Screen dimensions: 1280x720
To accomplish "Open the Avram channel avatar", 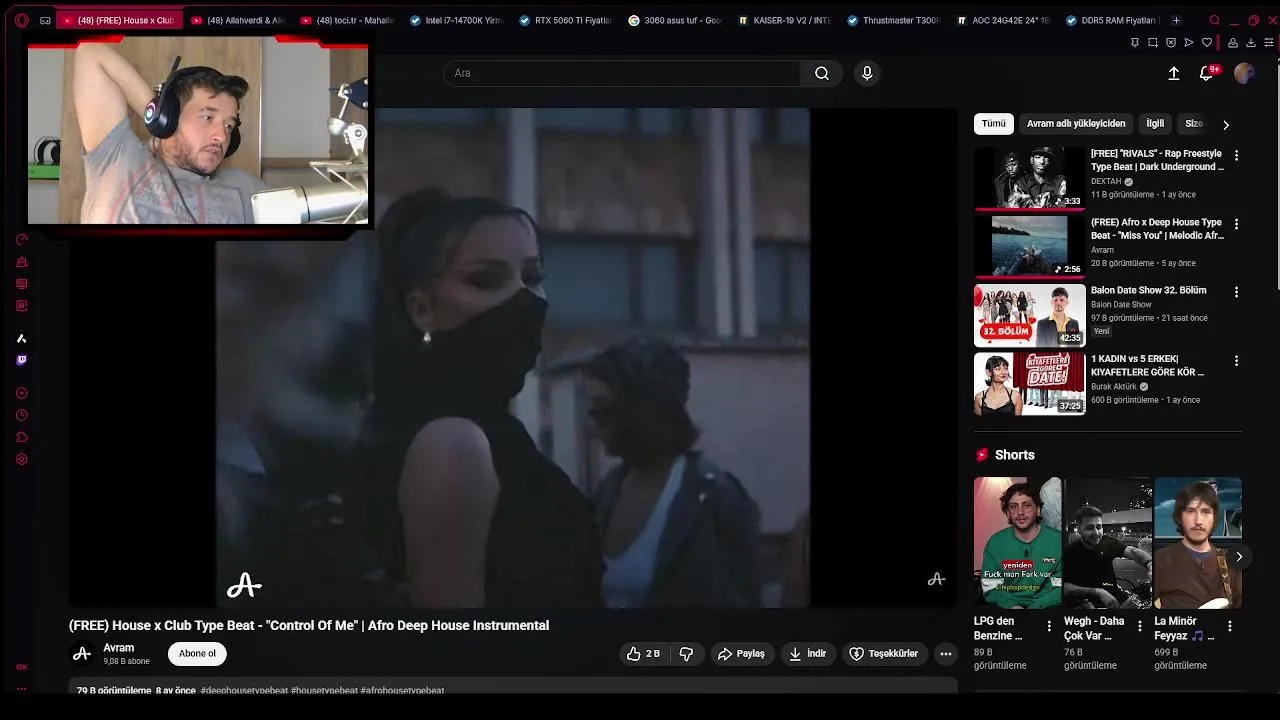I will point(82,653).
